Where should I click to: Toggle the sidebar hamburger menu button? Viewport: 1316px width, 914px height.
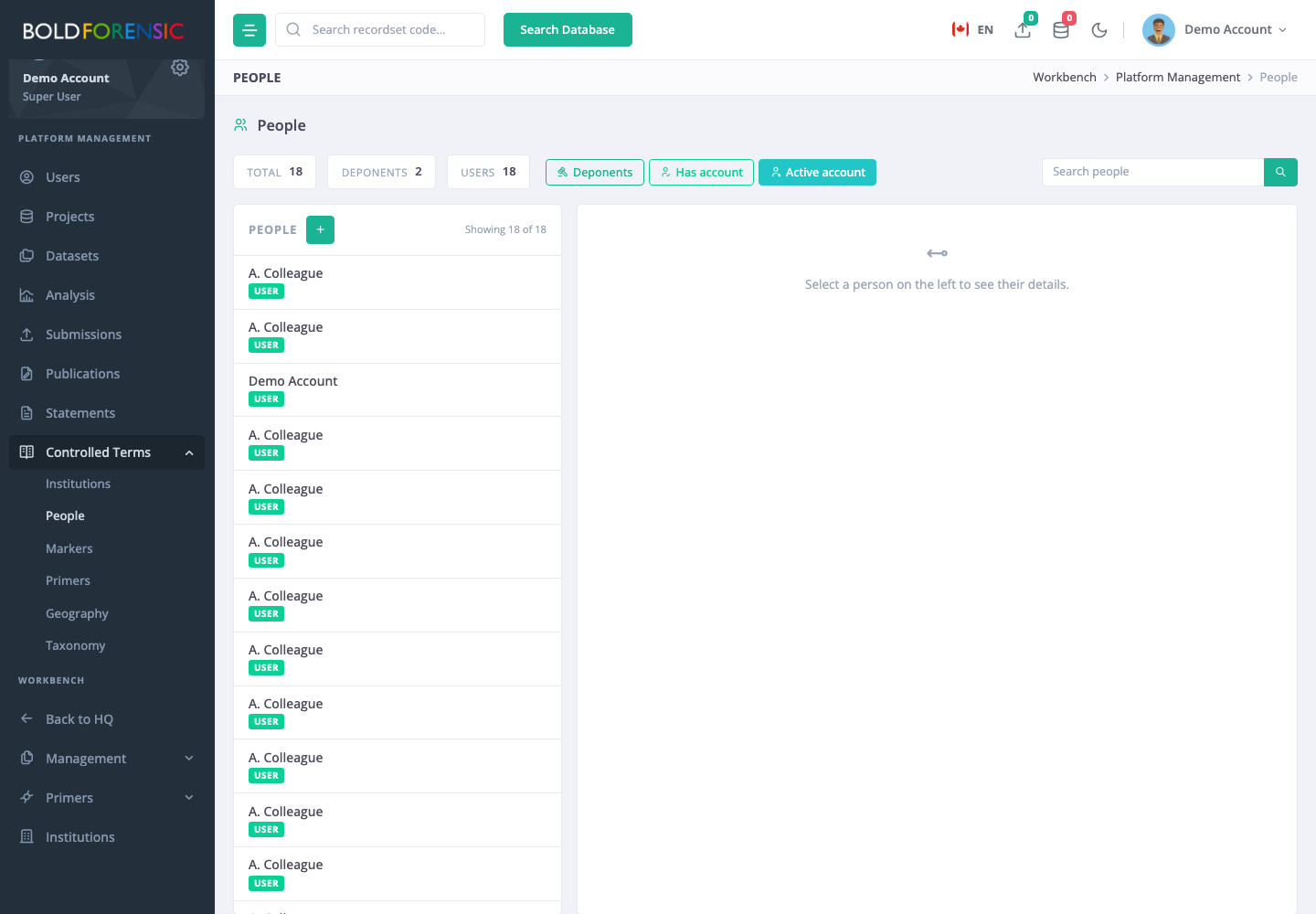click(249, 30)
